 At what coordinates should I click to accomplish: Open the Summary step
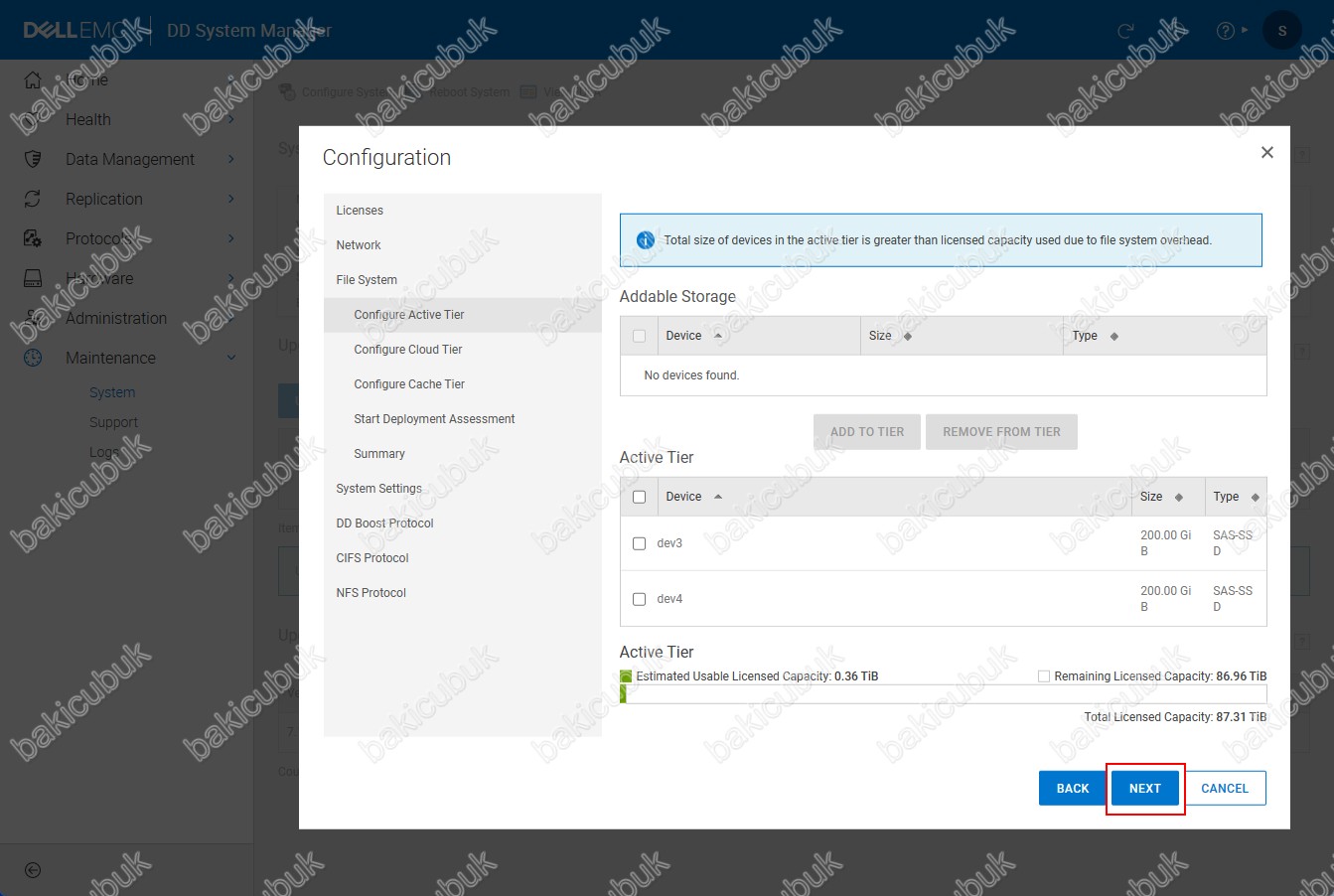[x=463, y=454]
